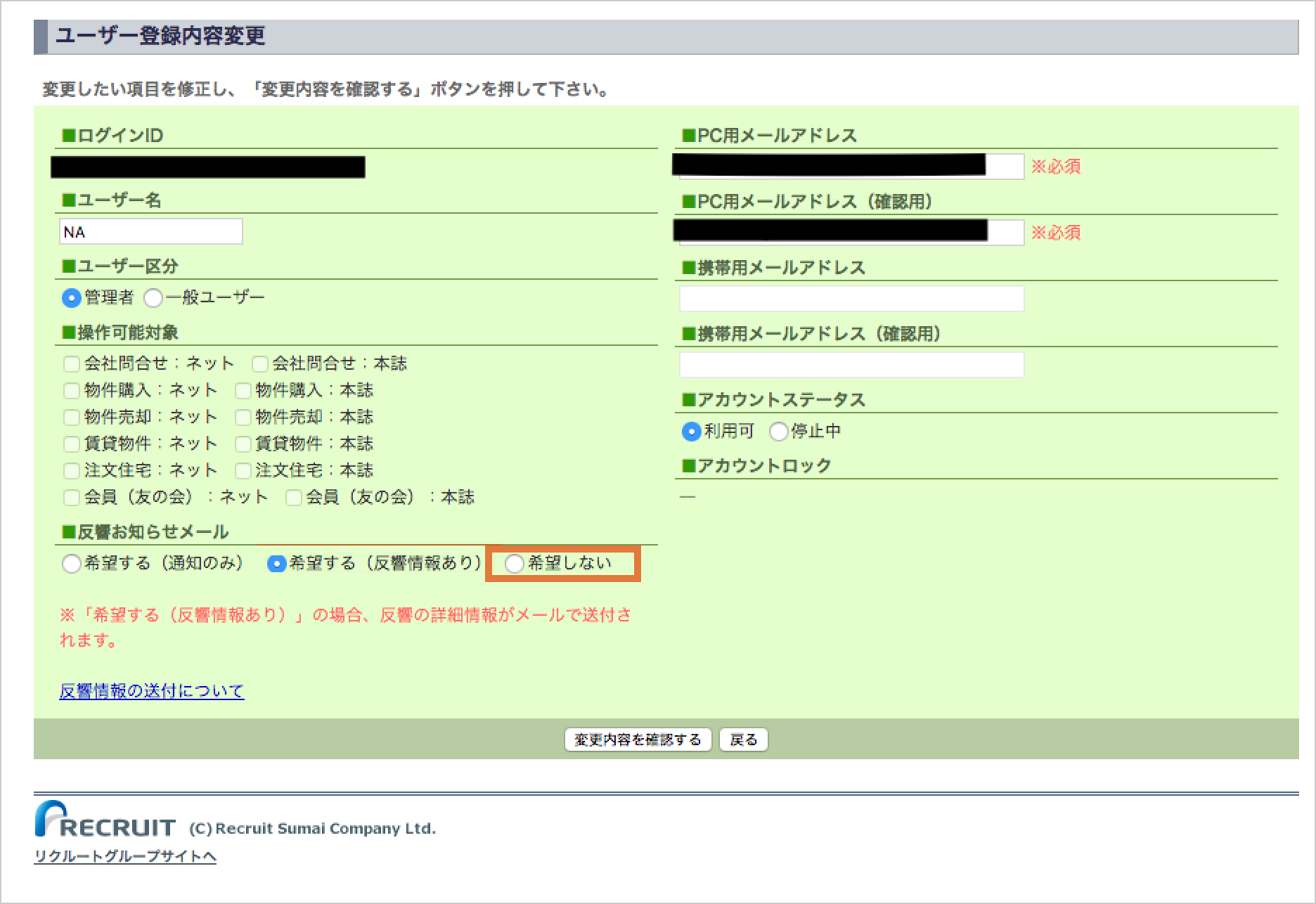Check 会員(友の会):本誌 checkbox
Viewport: 1316px width, 904px height.
coord(293,497)
